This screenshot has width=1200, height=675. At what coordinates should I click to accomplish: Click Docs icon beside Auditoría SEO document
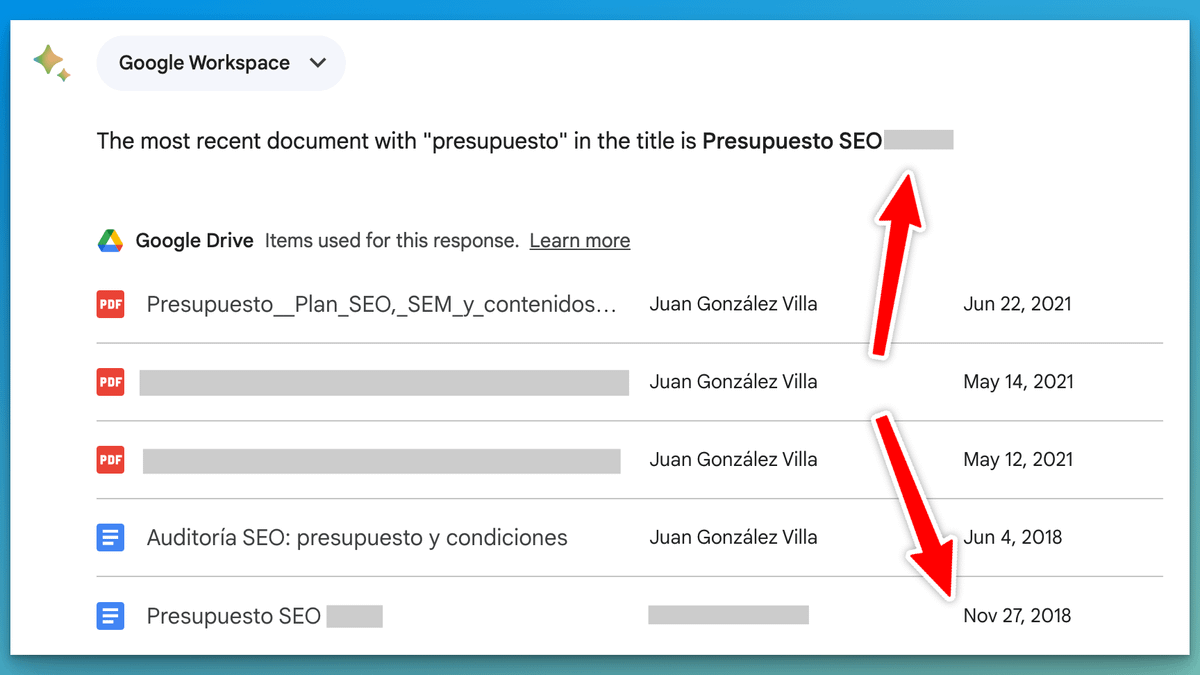110,538
